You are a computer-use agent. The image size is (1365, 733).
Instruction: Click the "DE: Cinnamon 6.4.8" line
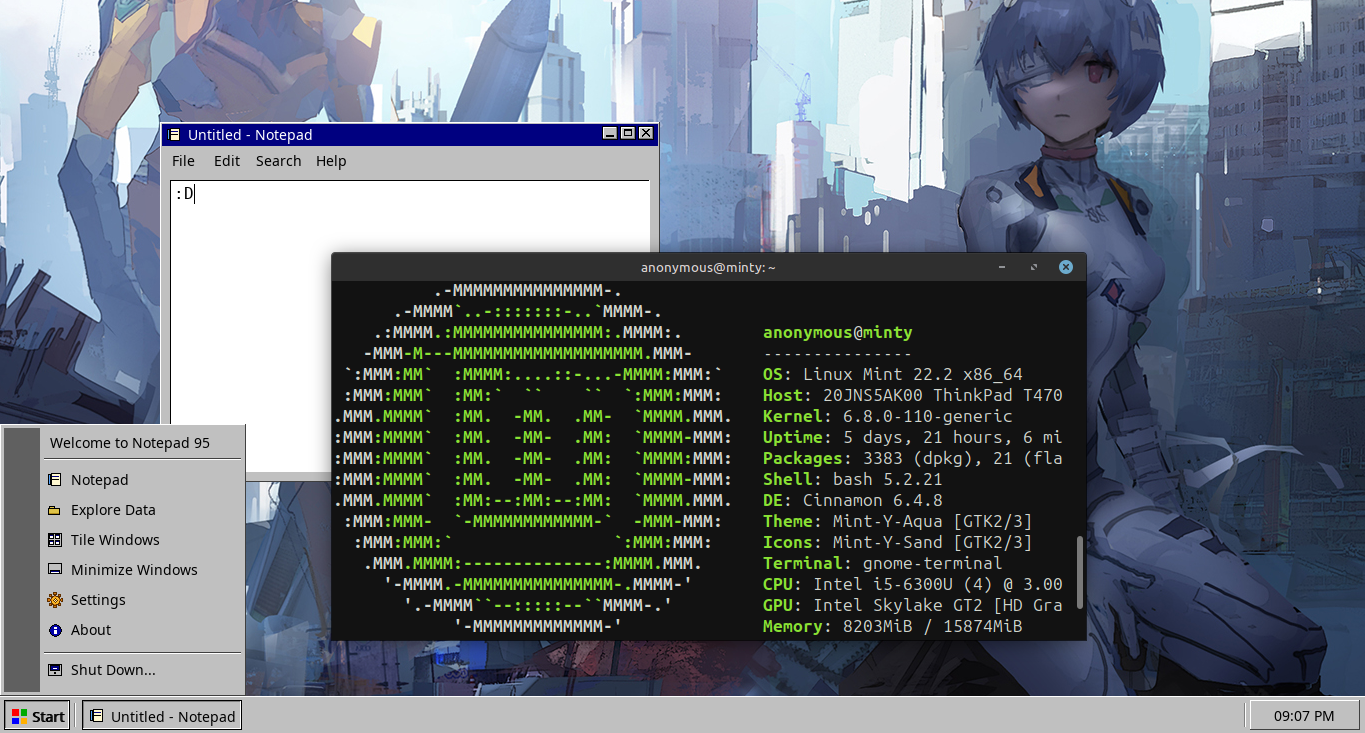point(853,501)
